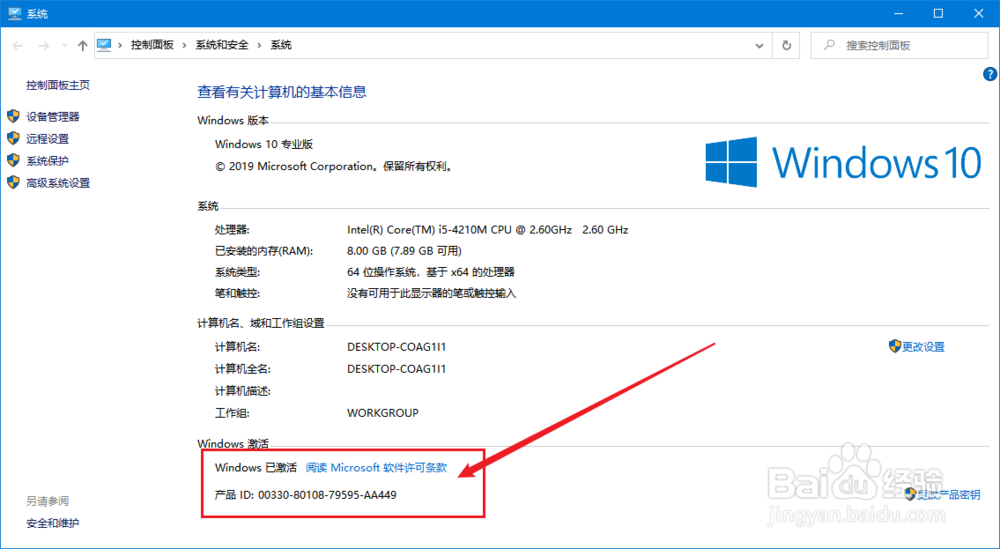Open recent locations dropdown arrow
Screen dimensions: 1000x549
point(64,45)
